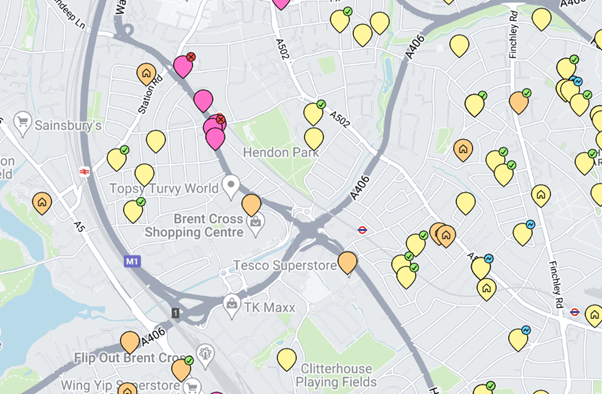Select the yellow marker inside Hendon Park

314,138
